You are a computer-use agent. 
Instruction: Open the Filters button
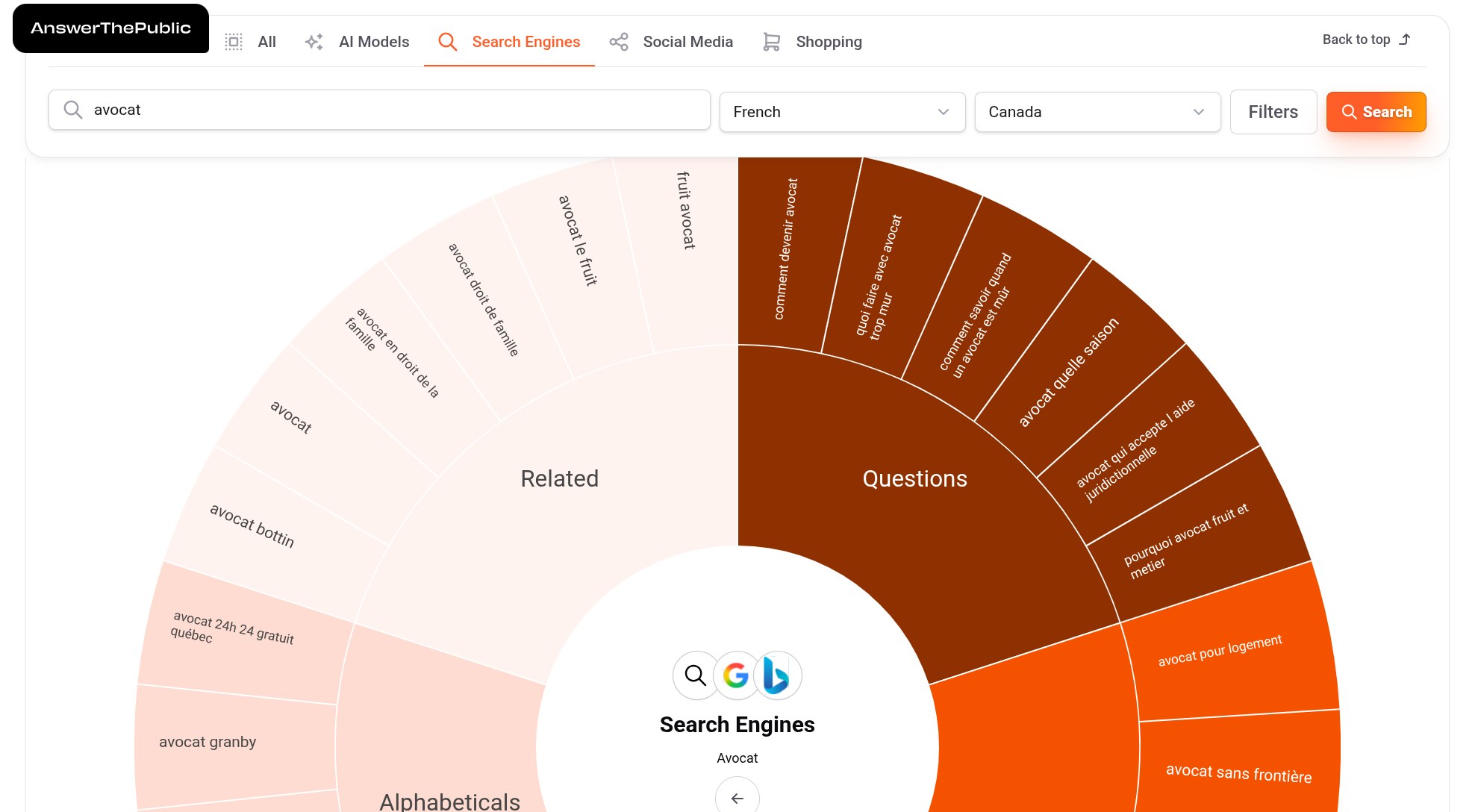pyautogui.click(x=1273, y=112)
